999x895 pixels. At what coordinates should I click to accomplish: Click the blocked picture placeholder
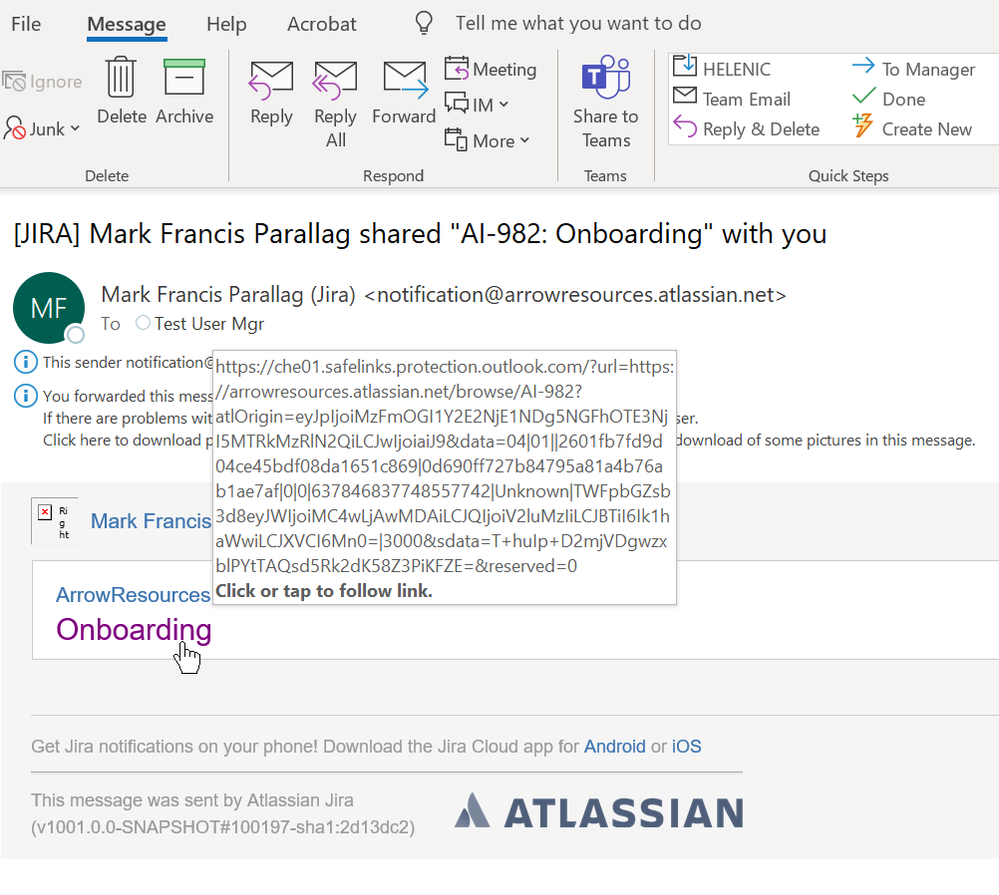(55, 521)
